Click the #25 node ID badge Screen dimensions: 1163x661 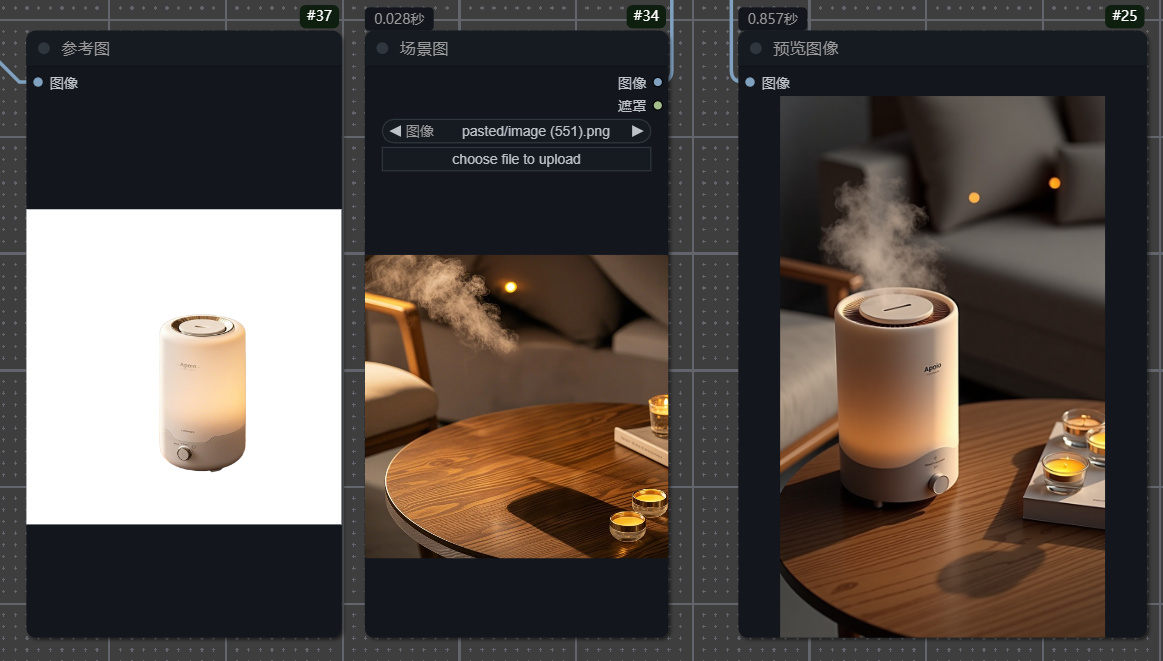pyautogui.click(x=1125, y=16)
